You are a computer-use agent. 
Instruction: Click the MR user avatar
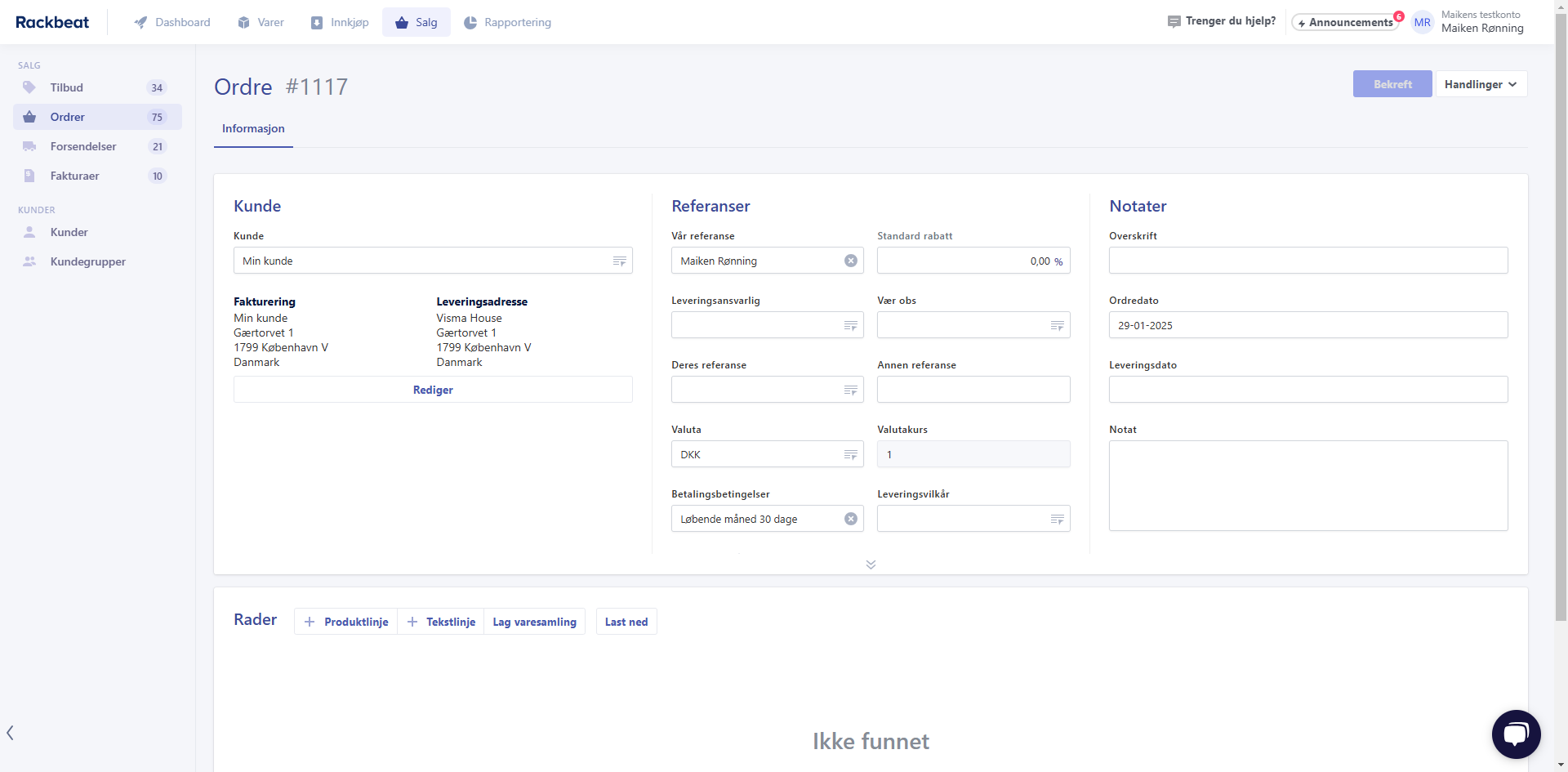[x=1422, y=22]
